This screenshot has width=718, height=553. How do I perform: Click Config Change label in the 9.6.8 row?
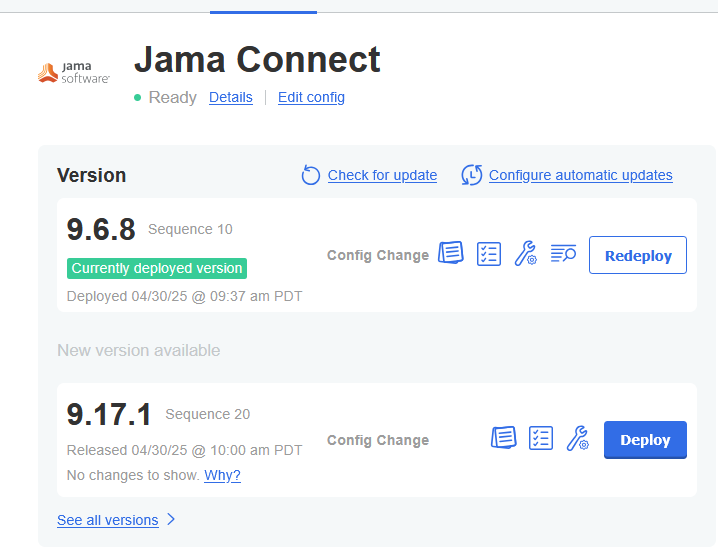tap(378, 255)
